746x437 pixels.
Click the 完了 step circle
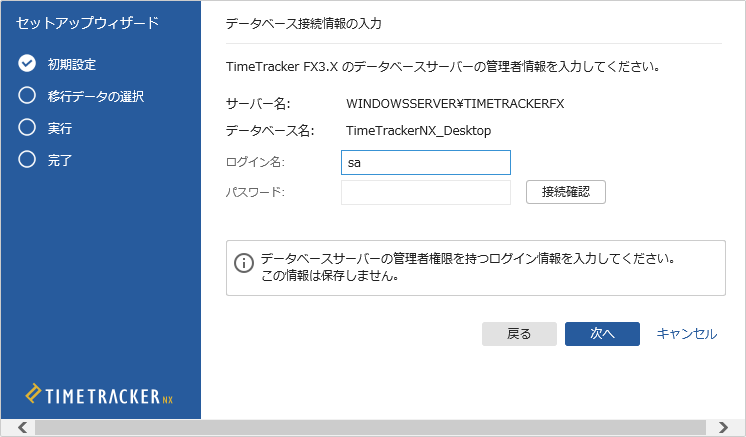27,159
